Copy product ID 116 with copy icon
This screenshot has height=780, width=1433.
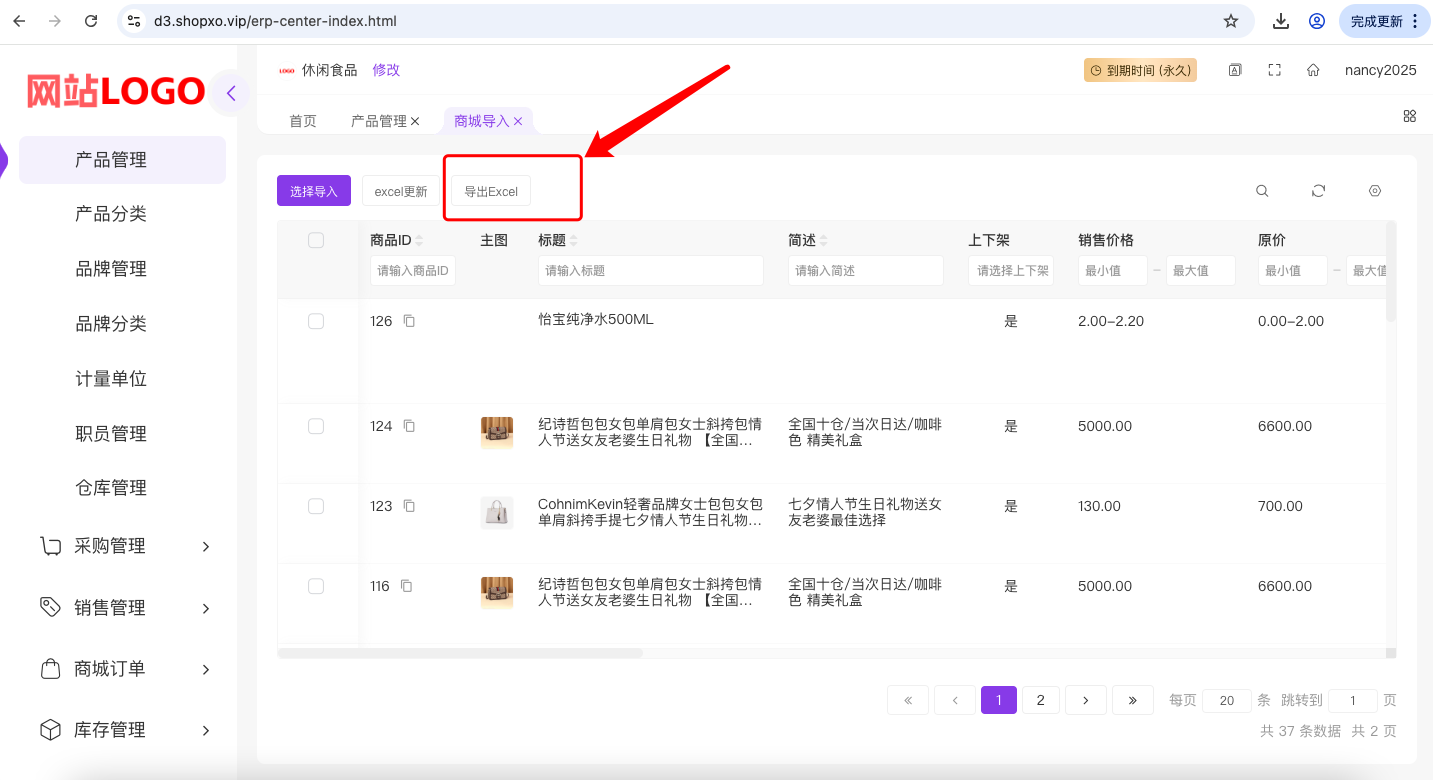click(406, 586)
